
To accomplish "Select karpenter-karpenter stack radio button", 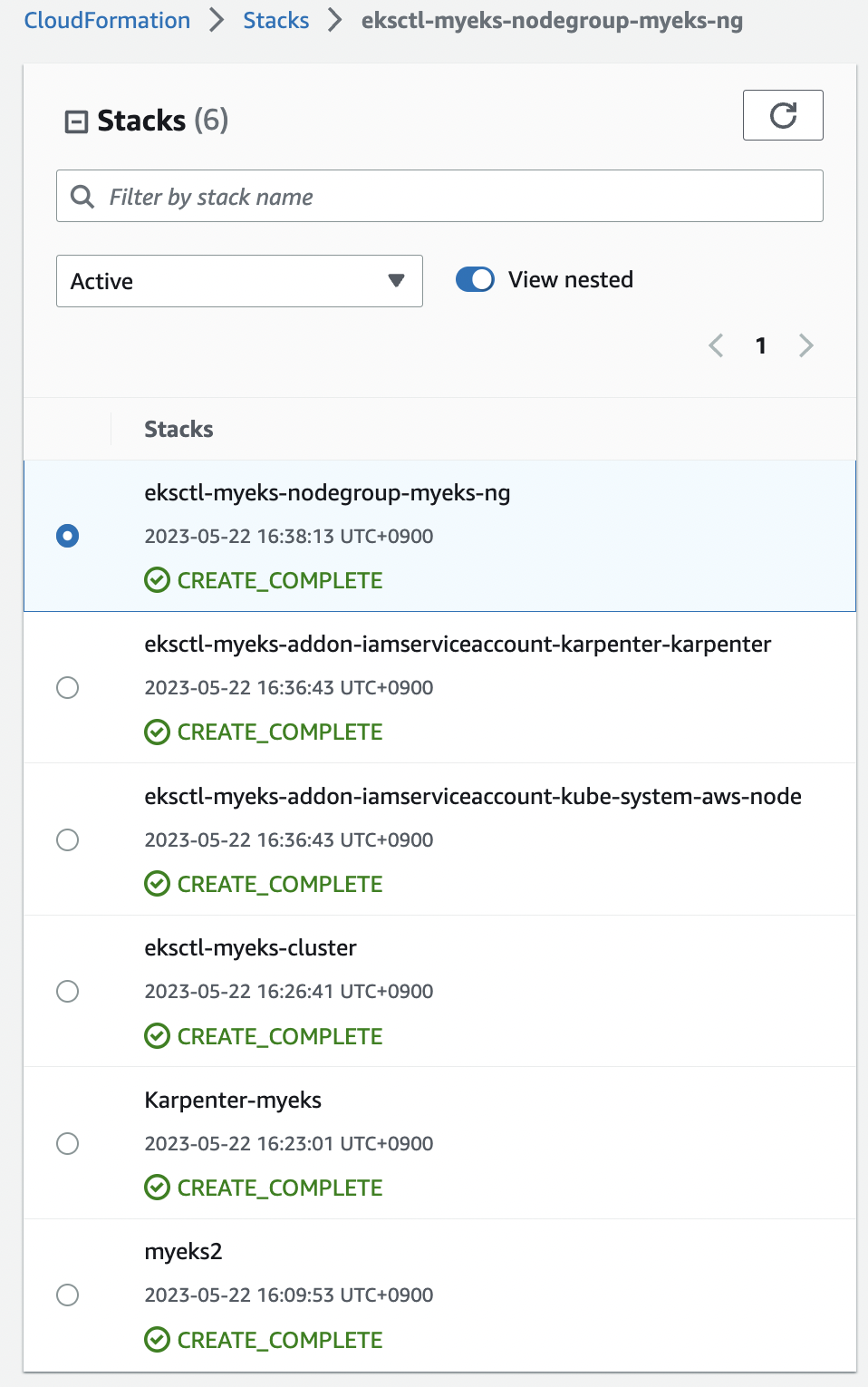I will coord(67,687).
